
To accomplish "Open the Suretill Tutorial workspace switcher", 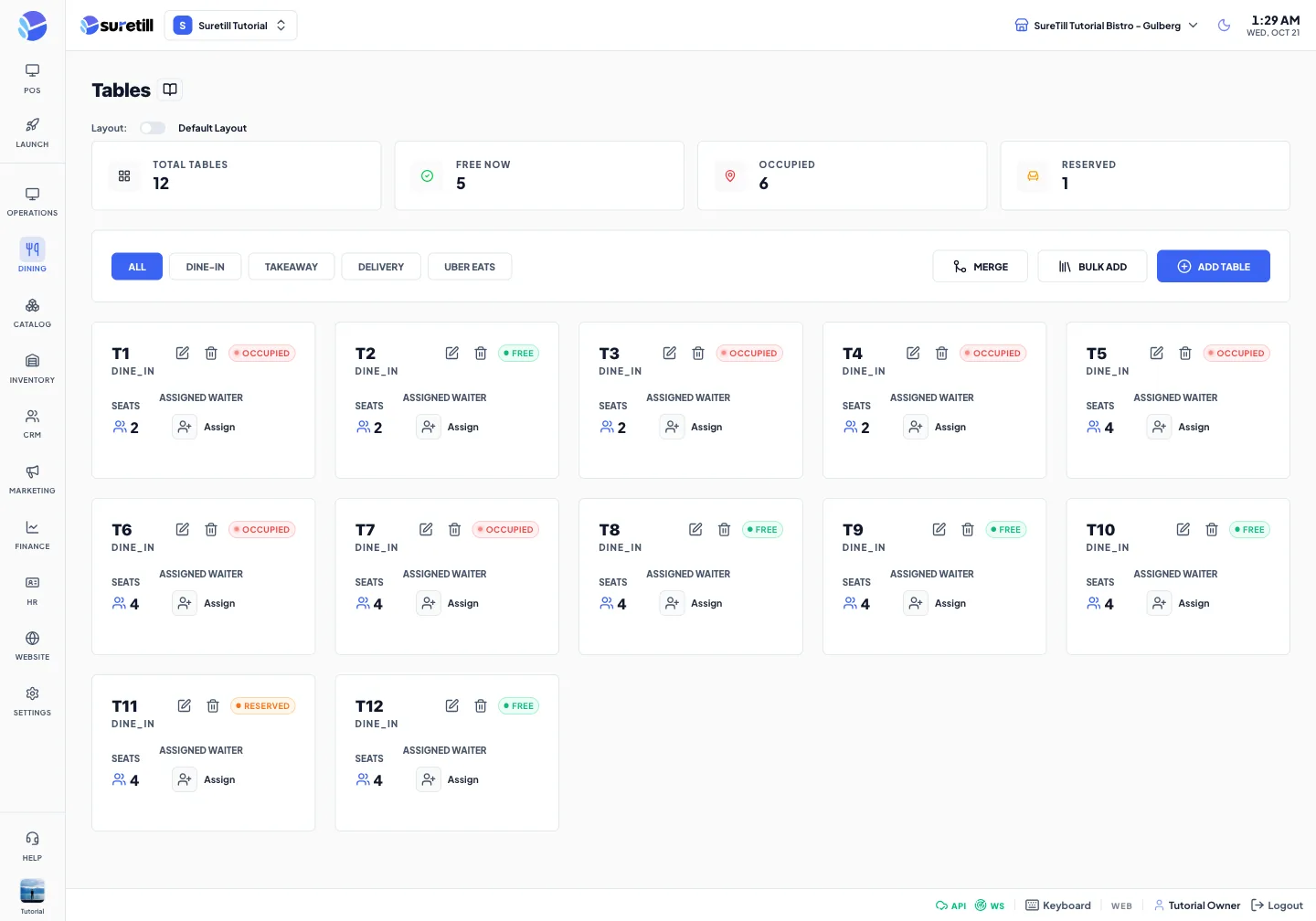I will pyautogui.click(x=230, y=26).
